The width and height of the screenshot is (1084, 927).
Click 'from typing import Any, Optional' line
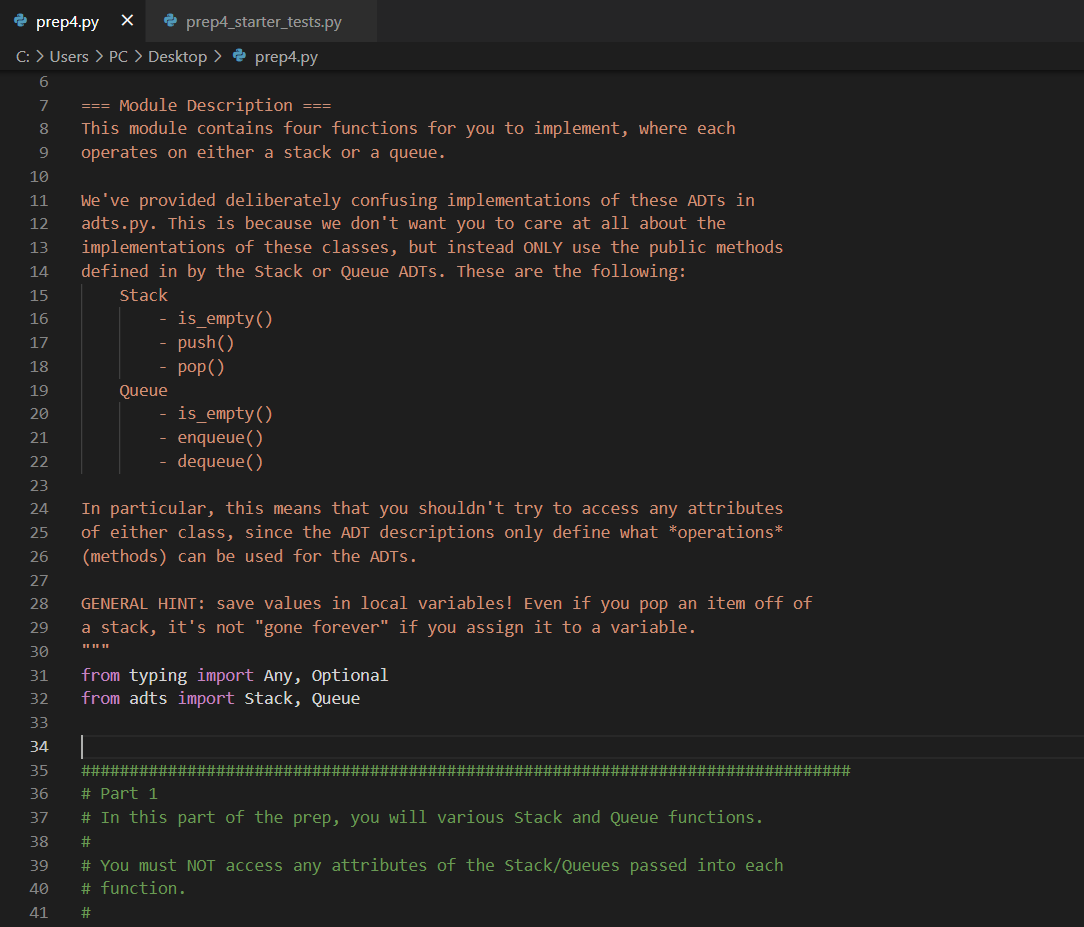234,675
